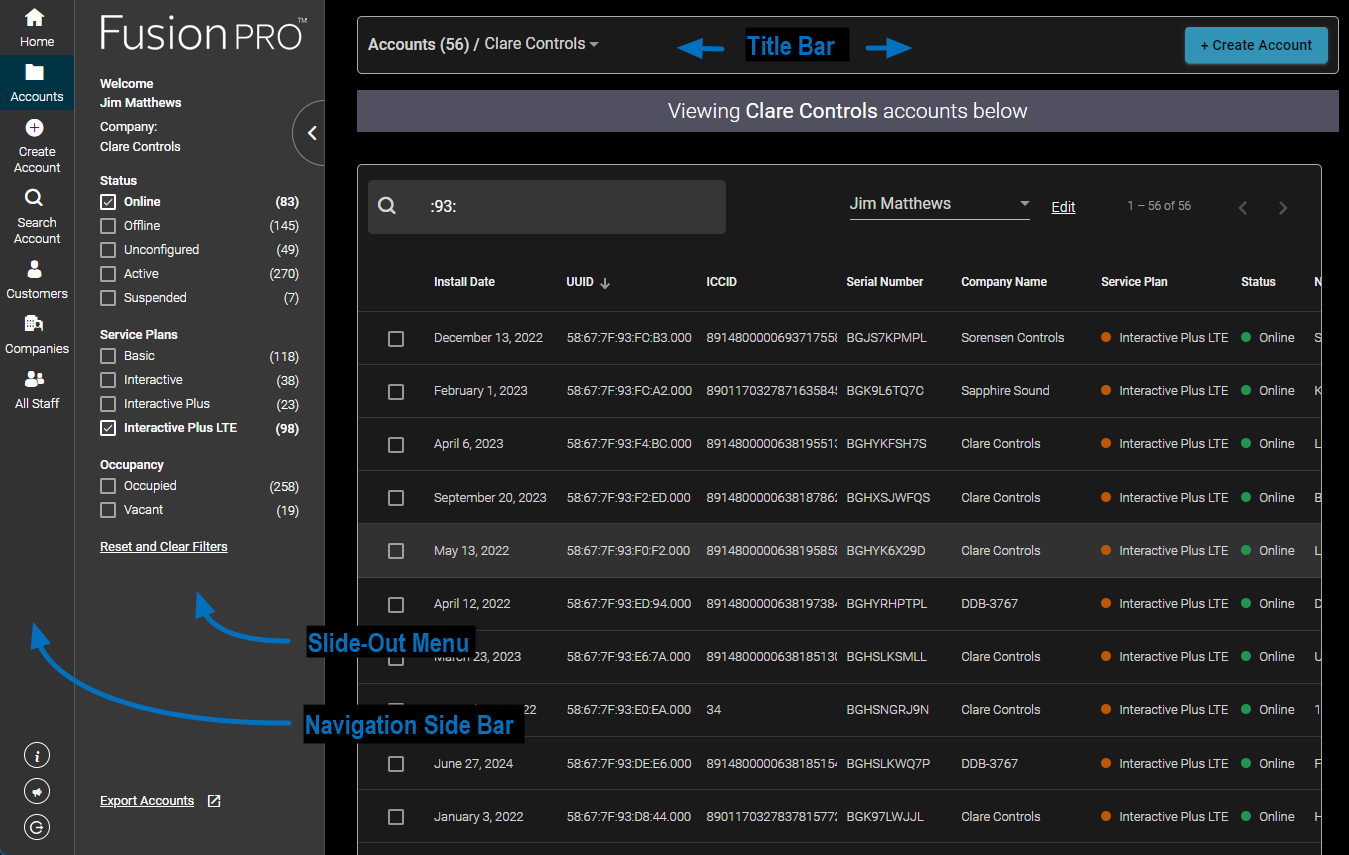The width and height of the screenshot is (1349, 855).
Task: Open Export Accounts
Action: 147,800
